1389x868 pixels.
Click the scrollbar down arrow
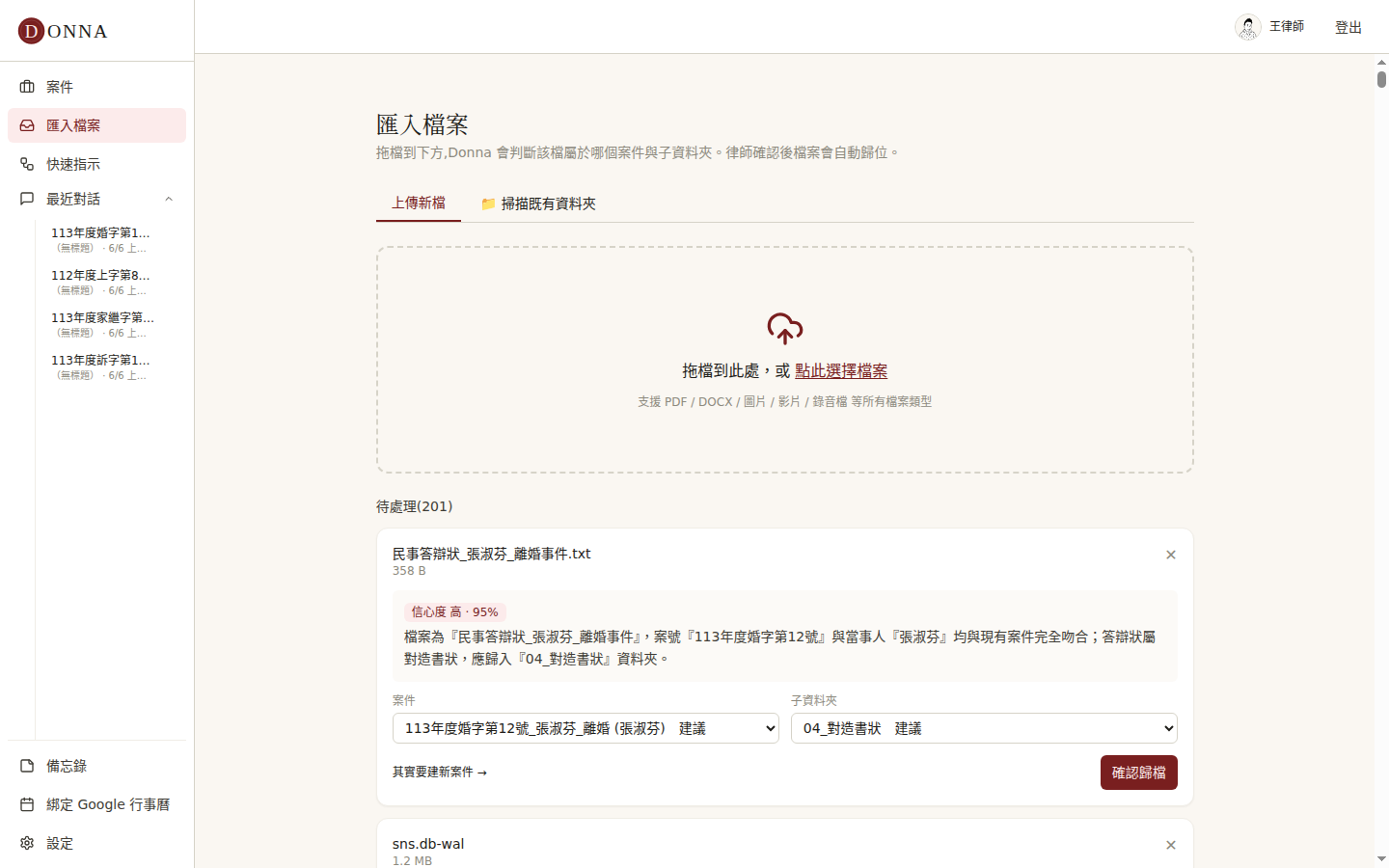pyautogui.click(x=1381, y=858)
